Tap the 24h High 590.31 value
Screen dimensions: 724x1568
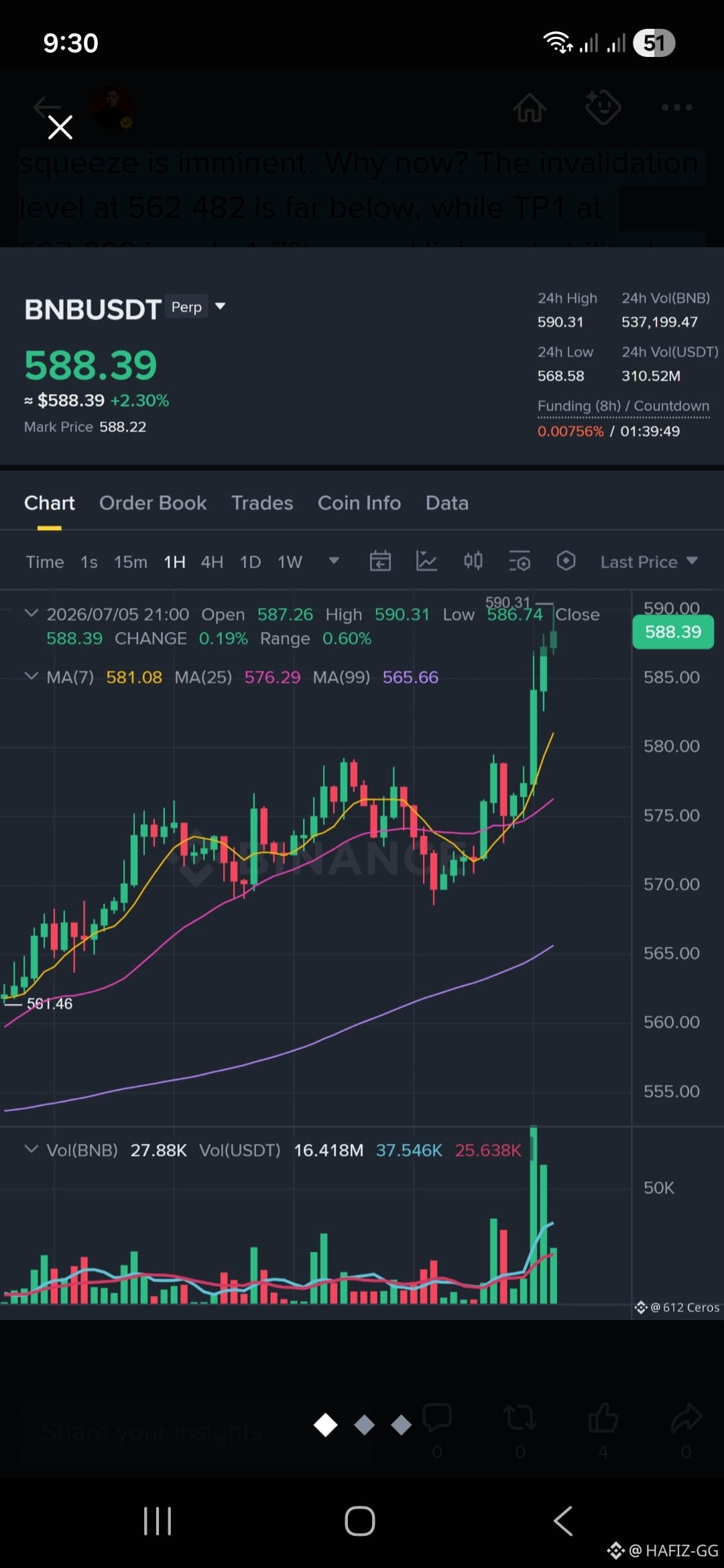[x=560, y=322]
